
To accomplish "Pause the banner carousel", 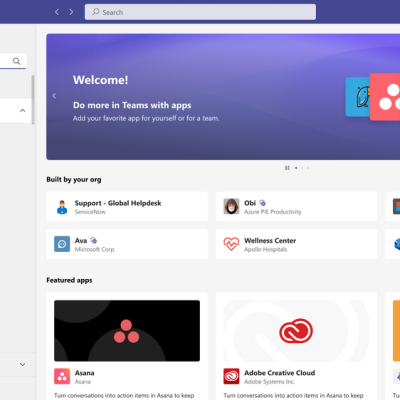I will pyautogui.click(x=287, y=168).
